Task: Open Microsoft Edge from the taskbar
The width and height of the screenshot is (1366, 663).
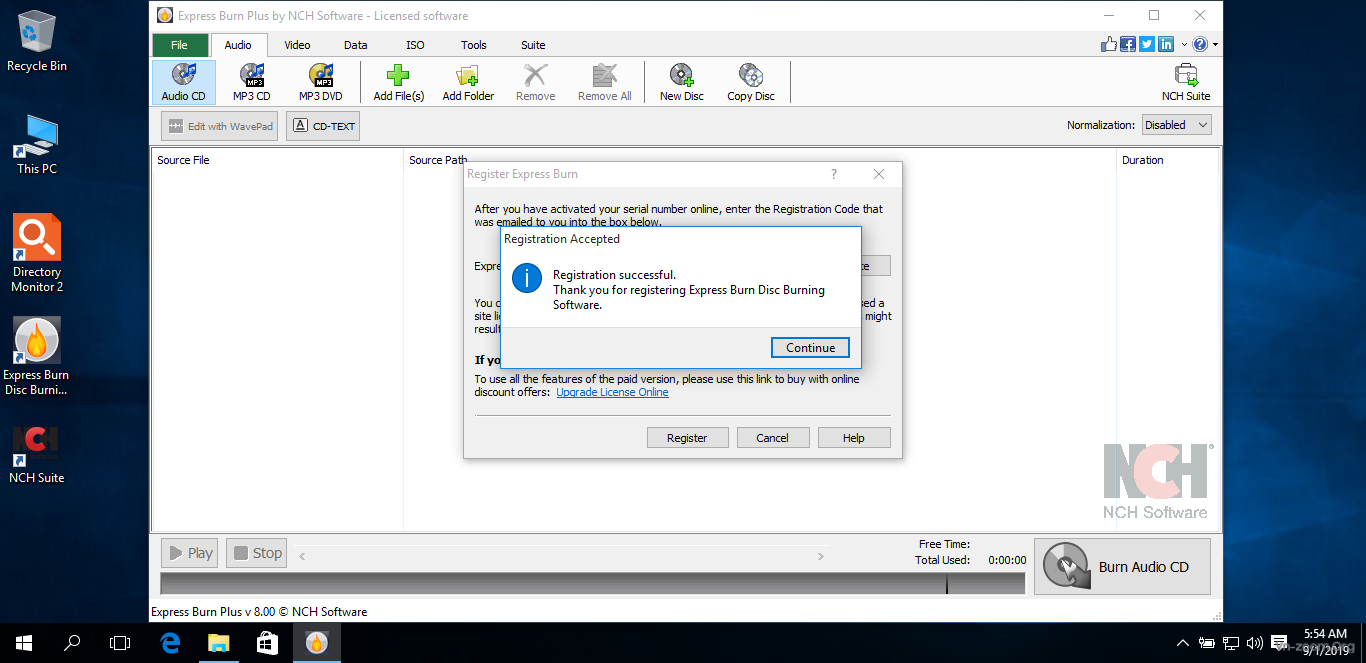Action: 170,643
